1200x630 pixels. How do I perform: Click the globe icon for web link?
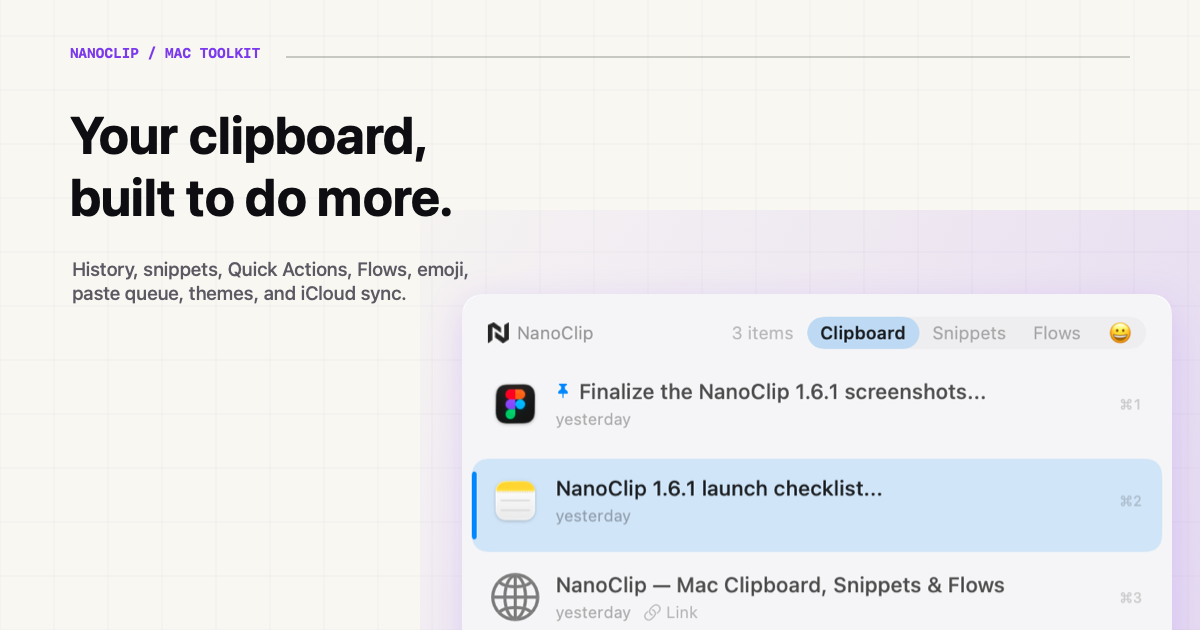[x=516, y=597]
